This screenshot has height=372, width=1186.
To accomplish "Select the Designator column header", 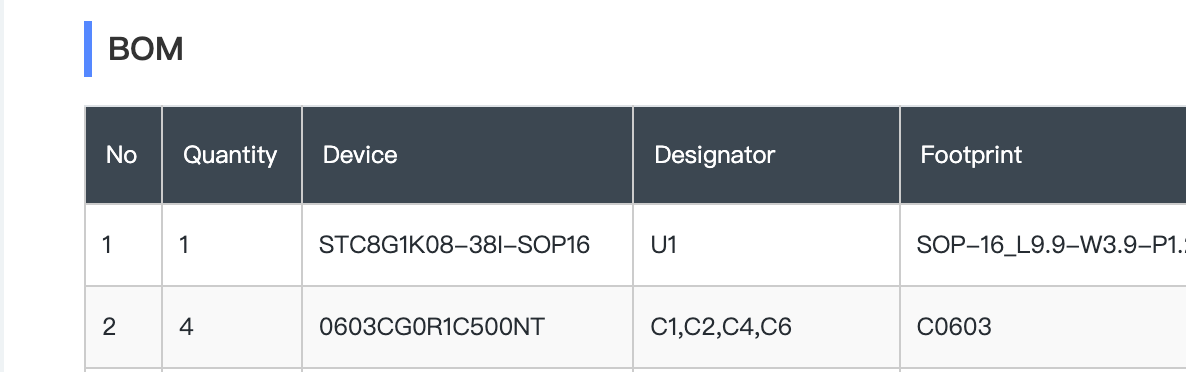I will point(766,155).
